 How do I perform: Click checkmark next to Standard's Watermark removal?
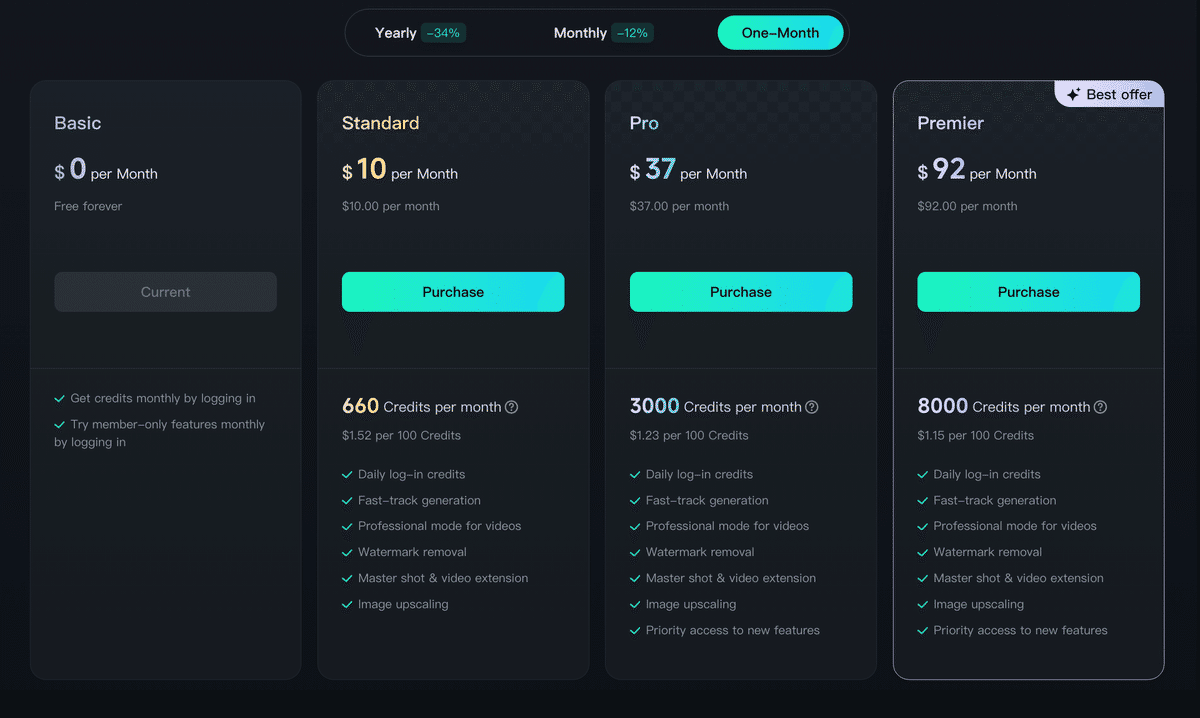point(347,552)
